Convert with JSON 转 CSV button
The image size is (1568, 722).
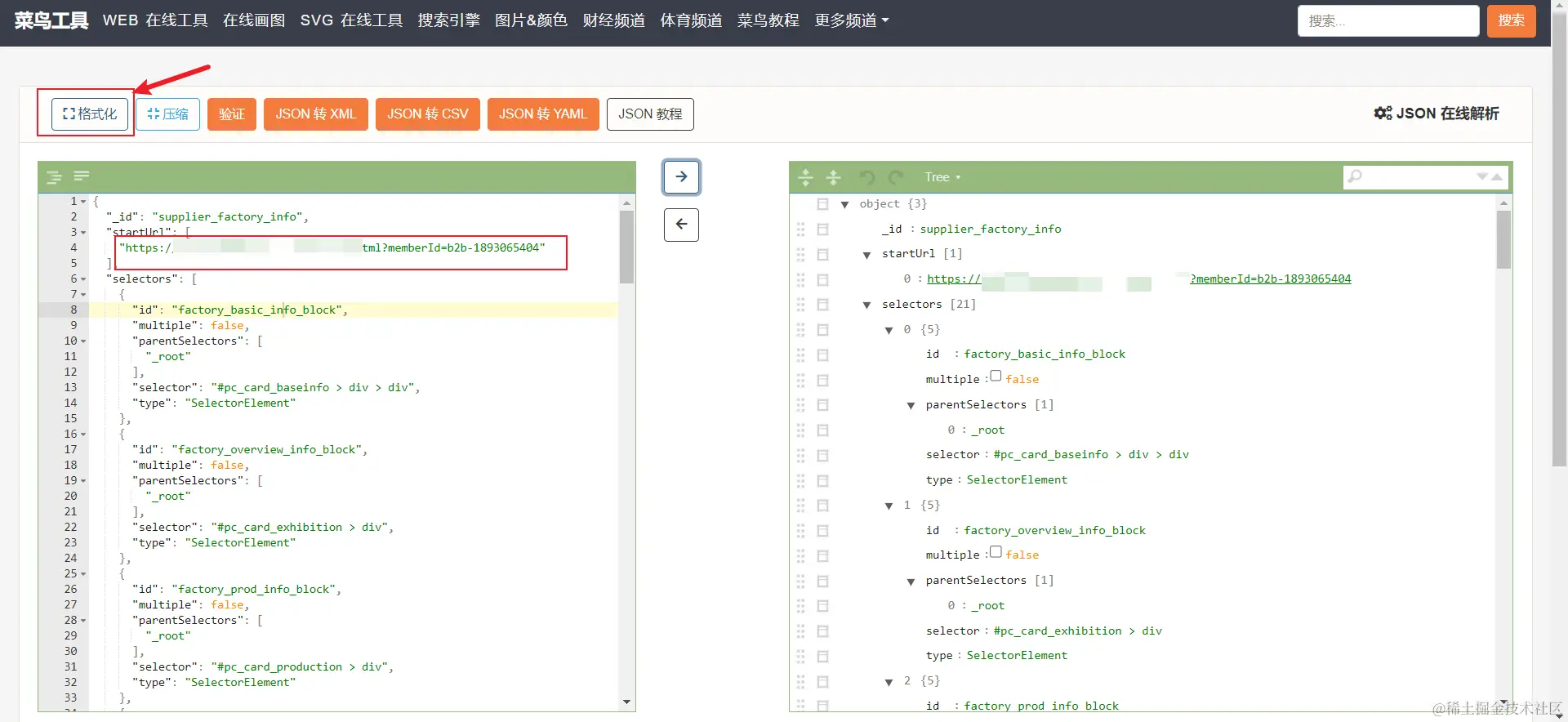click(x=428, y=114)
